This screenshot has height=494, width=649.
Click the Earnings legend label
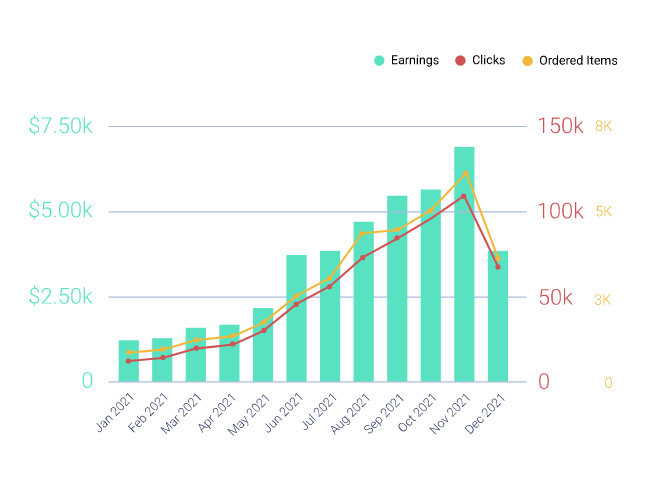coord(415,60)
